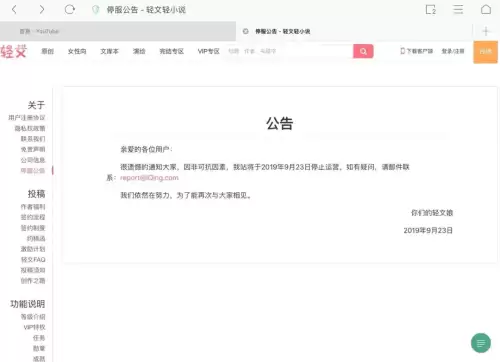Switch to the YouTube browser tab
The image size is (500, 362).
coord(118,31)
